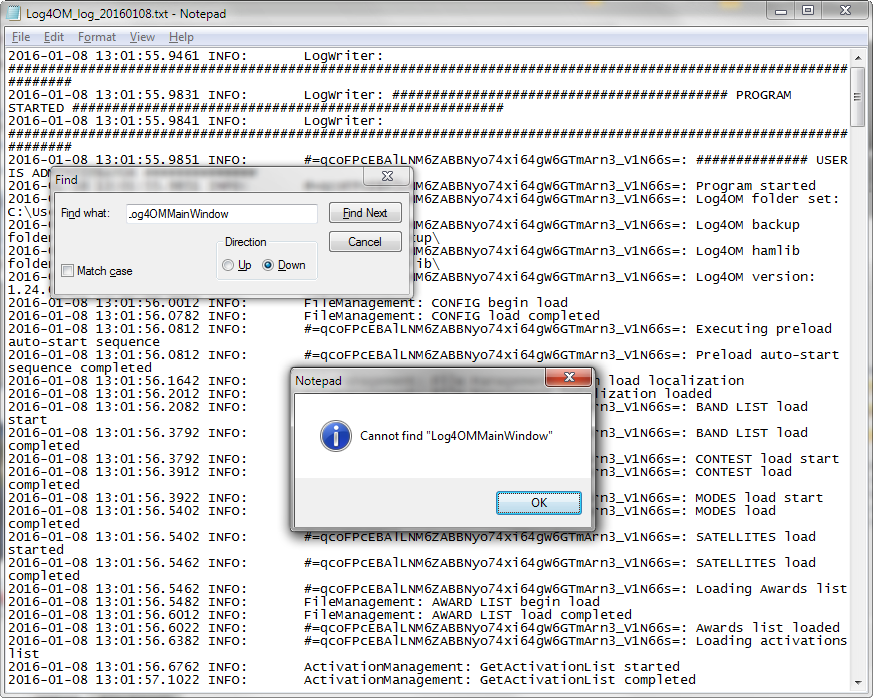
Task: Click 'GetActivationList completed' log text
Action: [587, 680]
